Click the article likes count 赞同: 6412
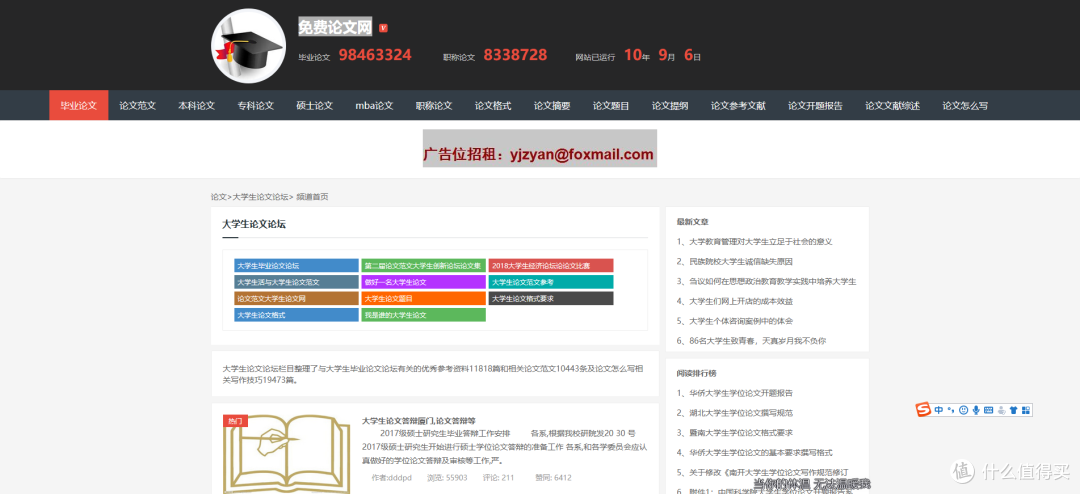1080x494 pixels. pyautogui.click(x=554, y=477)
